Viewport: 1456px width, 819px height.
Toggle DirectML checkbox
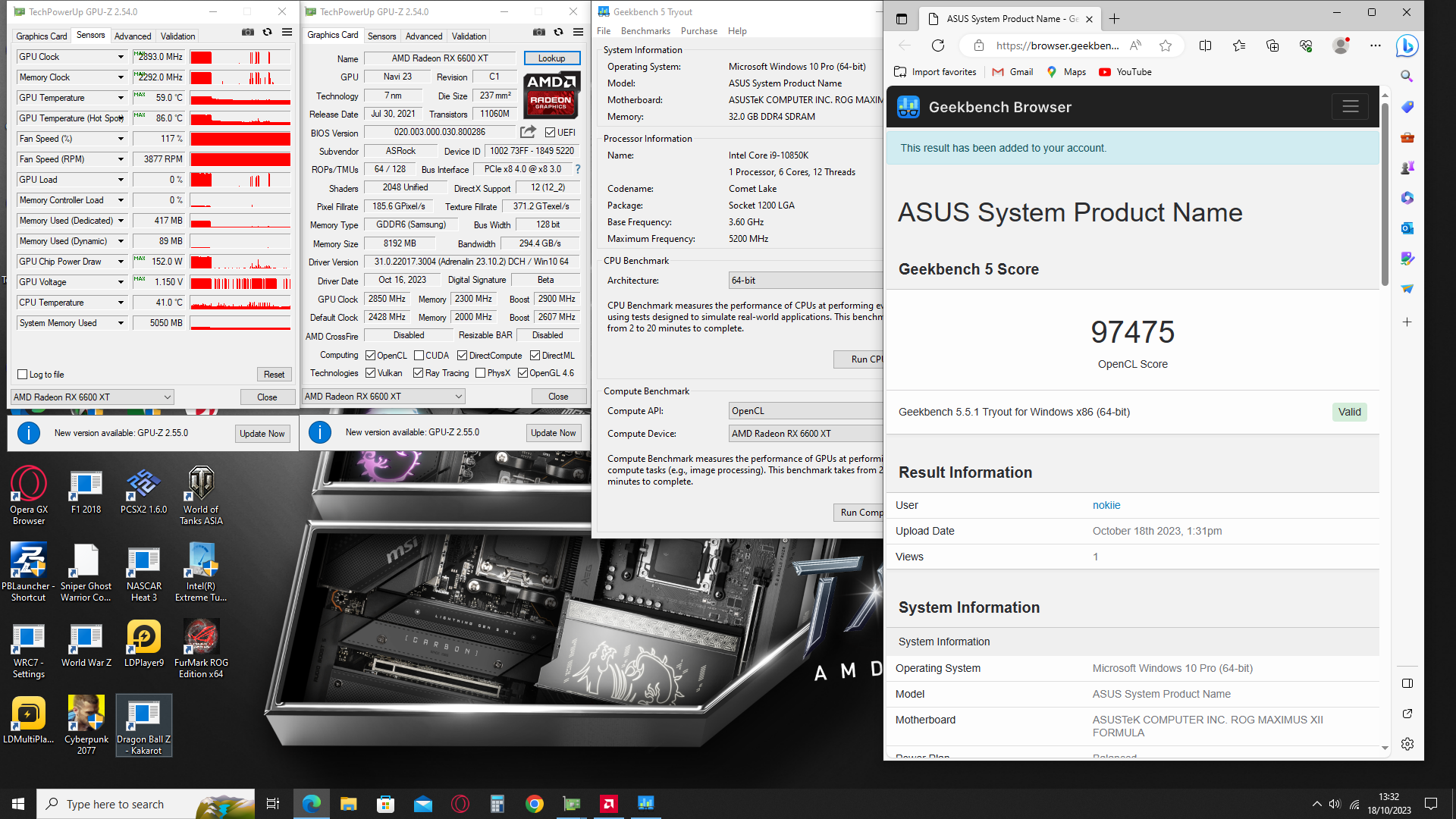tap(535, 356)
